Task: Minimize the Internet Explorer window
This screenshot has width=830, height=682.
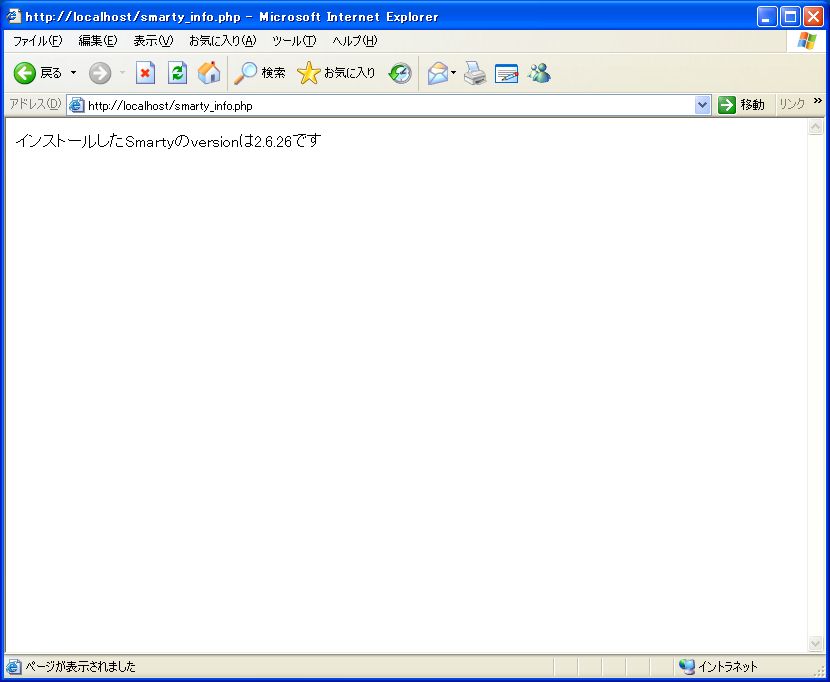Action: coord(766,16)
